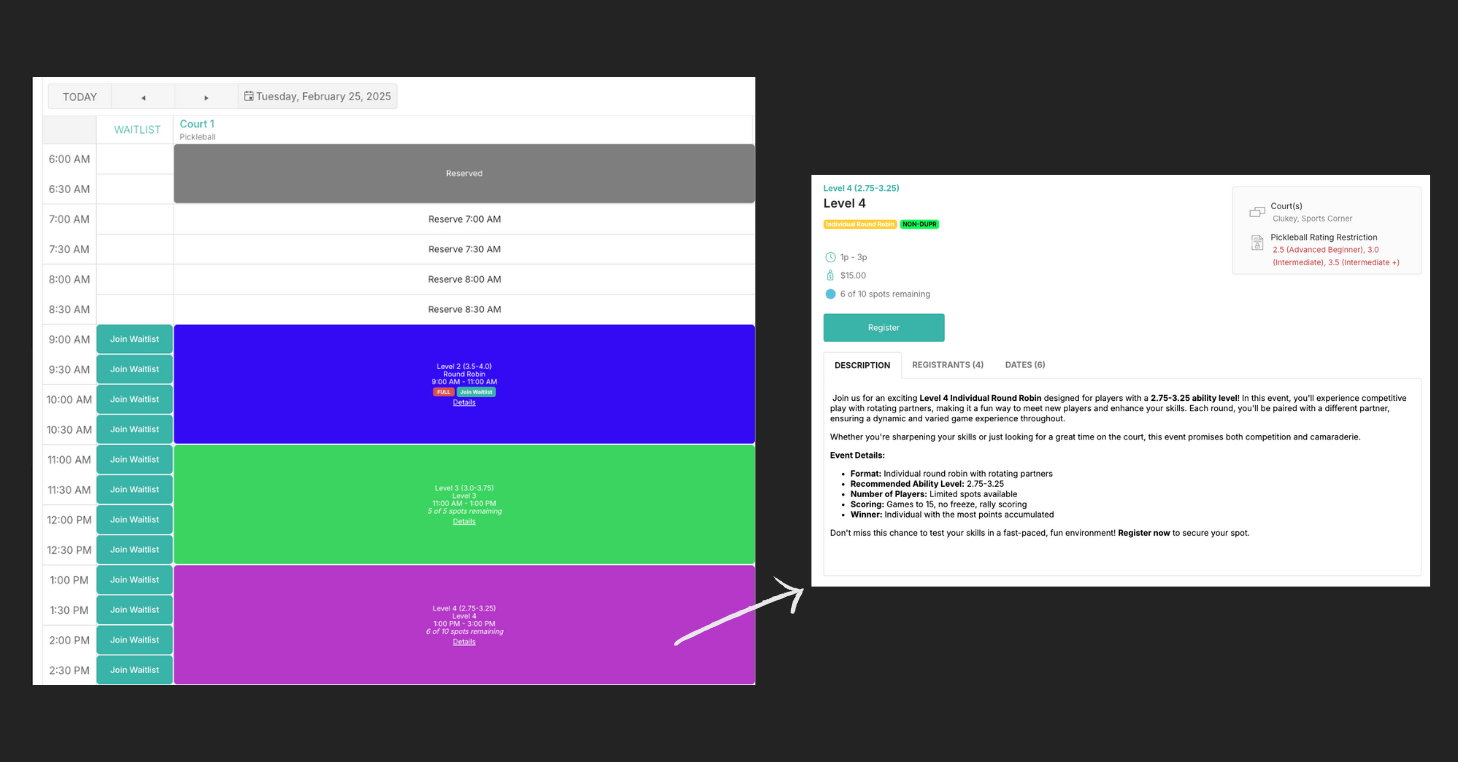This screenshot has width=1458, height=762.
Task: Click the Court 1 column header
Action: (197, 124)
